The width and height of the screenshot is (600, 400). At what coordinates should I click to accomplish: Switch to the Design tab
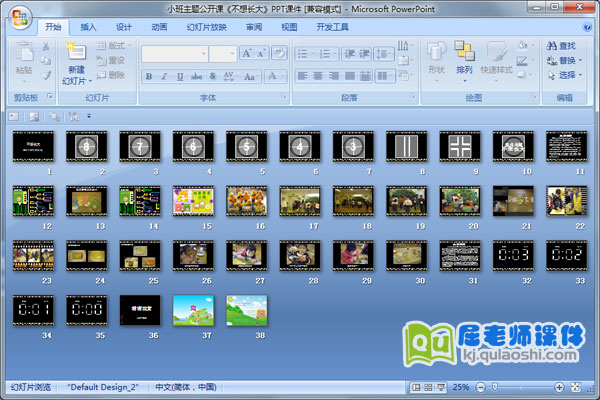click(x=124, y=27)
